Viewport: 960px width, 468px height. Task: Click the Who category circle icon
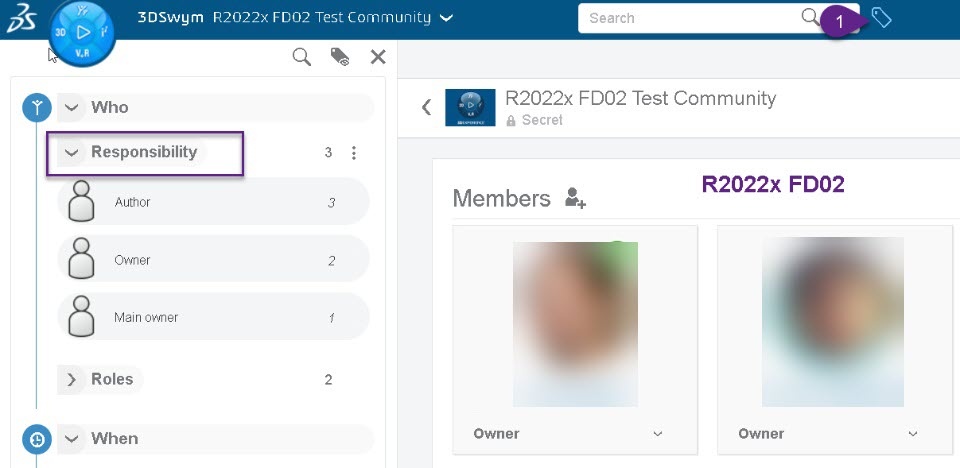(x=37, y=107)
